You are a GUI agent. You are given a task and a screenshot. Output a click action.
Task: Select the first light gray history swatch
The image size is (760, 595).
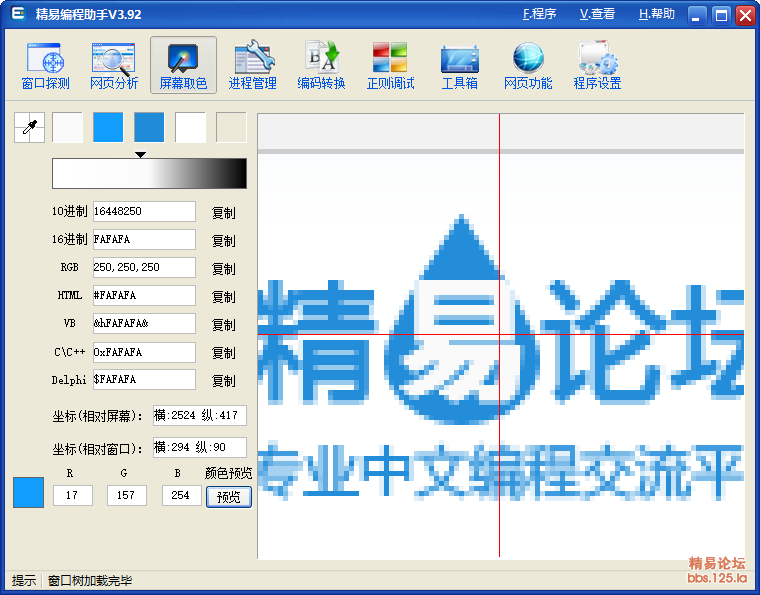[67, 127]
